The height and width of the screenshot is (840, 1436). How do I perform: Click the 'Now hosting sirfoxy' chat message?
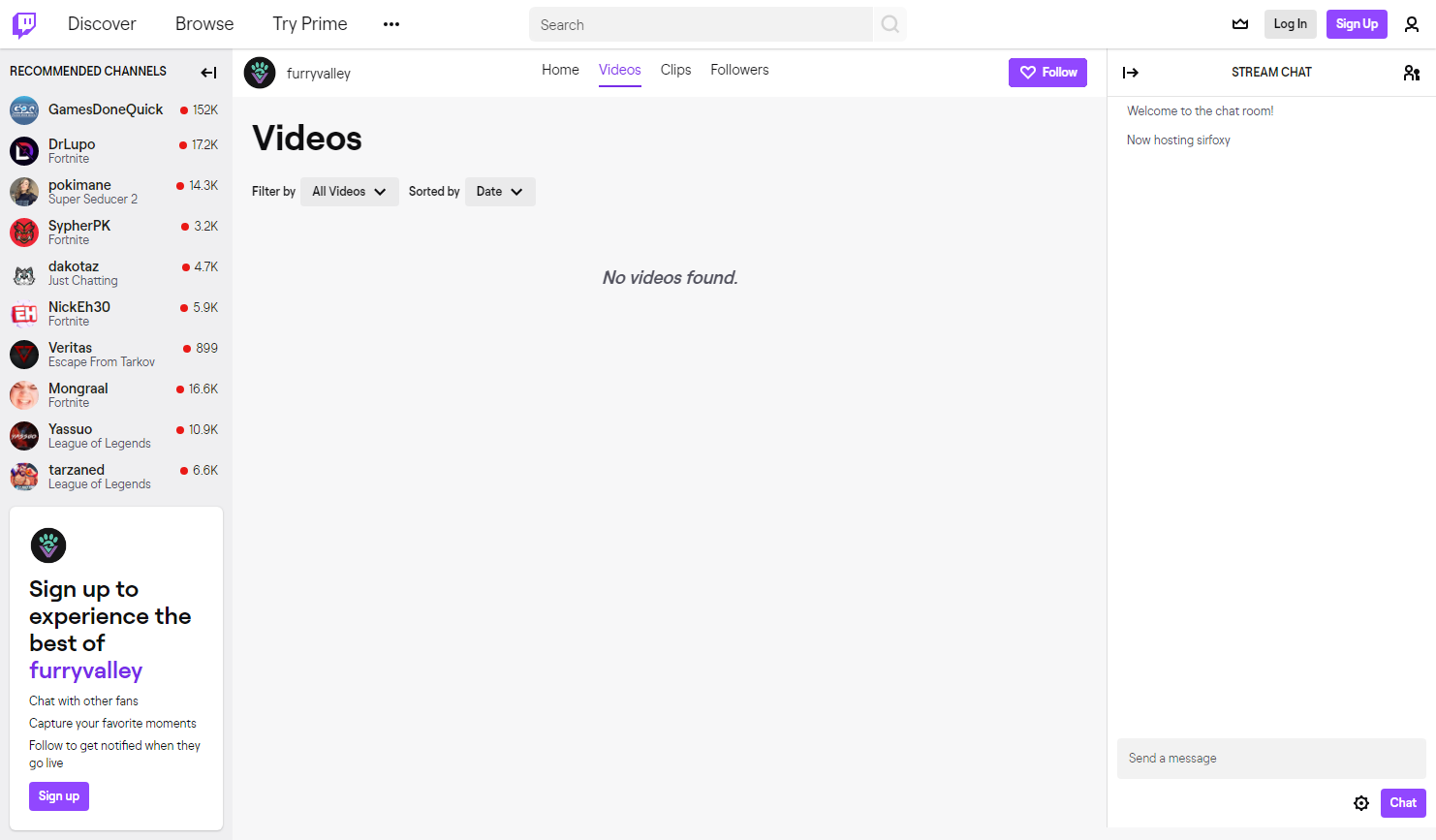tap(1178, 140)
